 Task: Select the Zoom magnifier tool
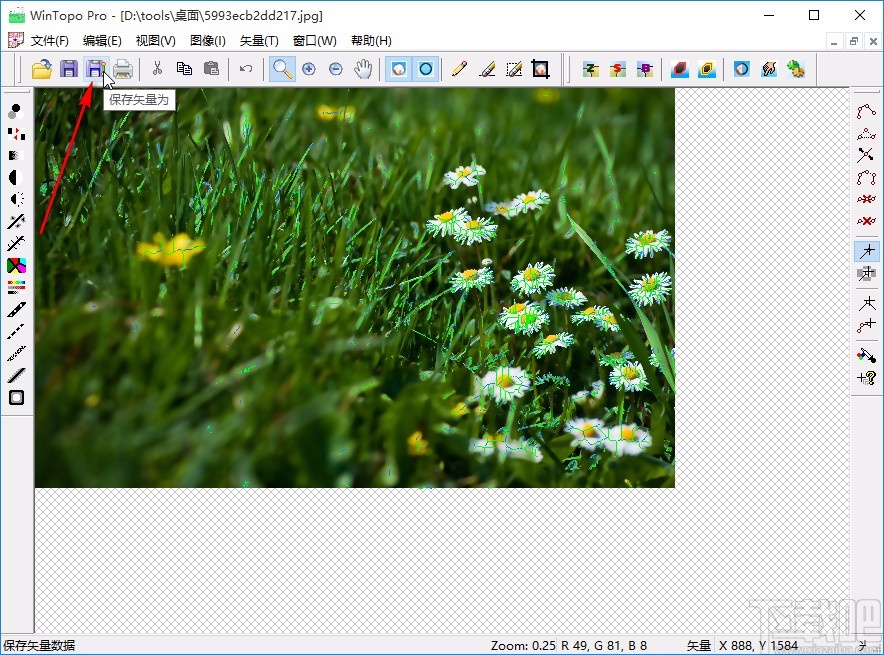[283, 69]
